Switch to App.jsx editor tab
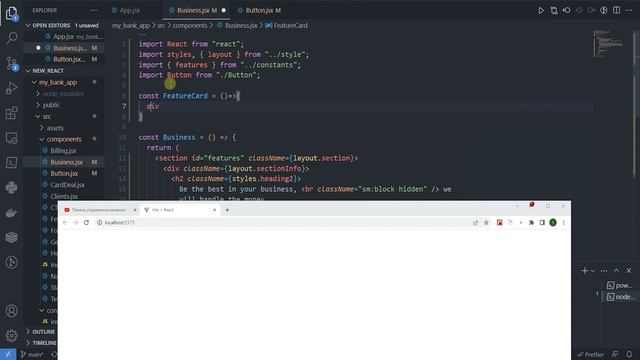Viewport: 640px width, 360px height. [130, 10]
